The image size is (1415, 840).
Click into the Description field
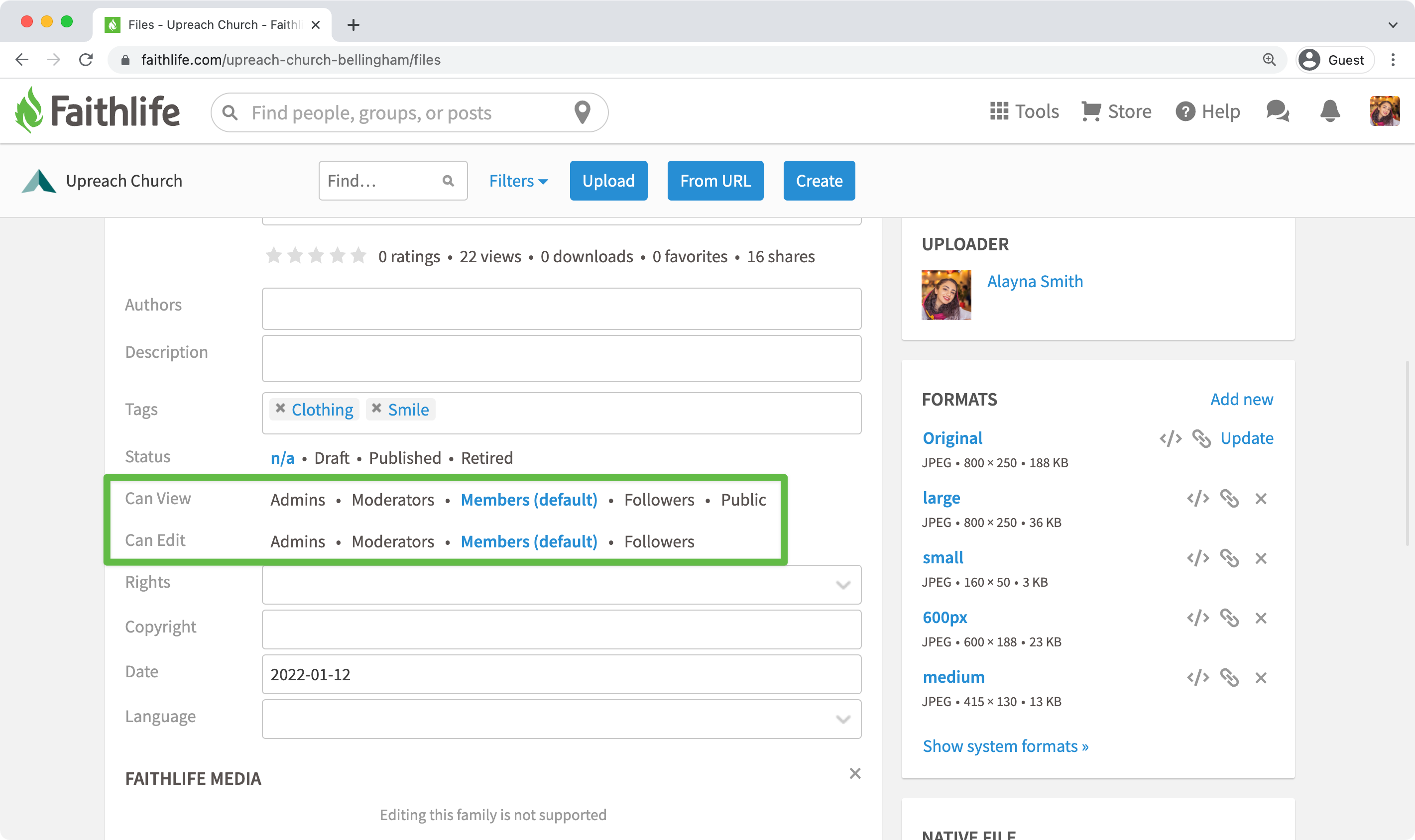[x=561, y=358]
